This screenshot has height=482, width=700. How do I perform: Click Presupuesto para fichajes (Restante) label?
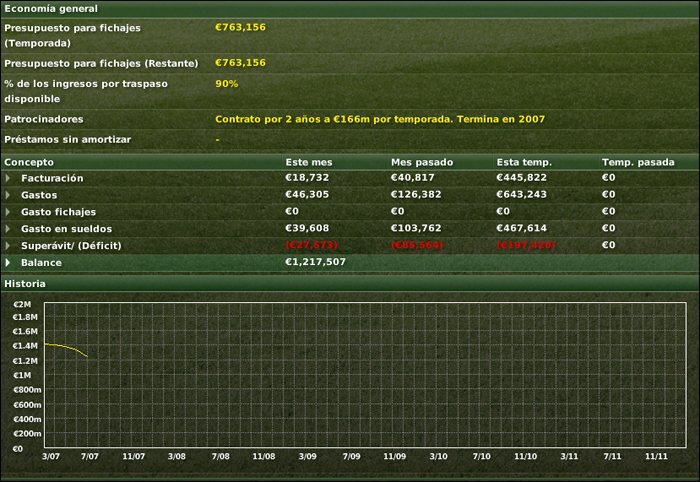[101, 63]
